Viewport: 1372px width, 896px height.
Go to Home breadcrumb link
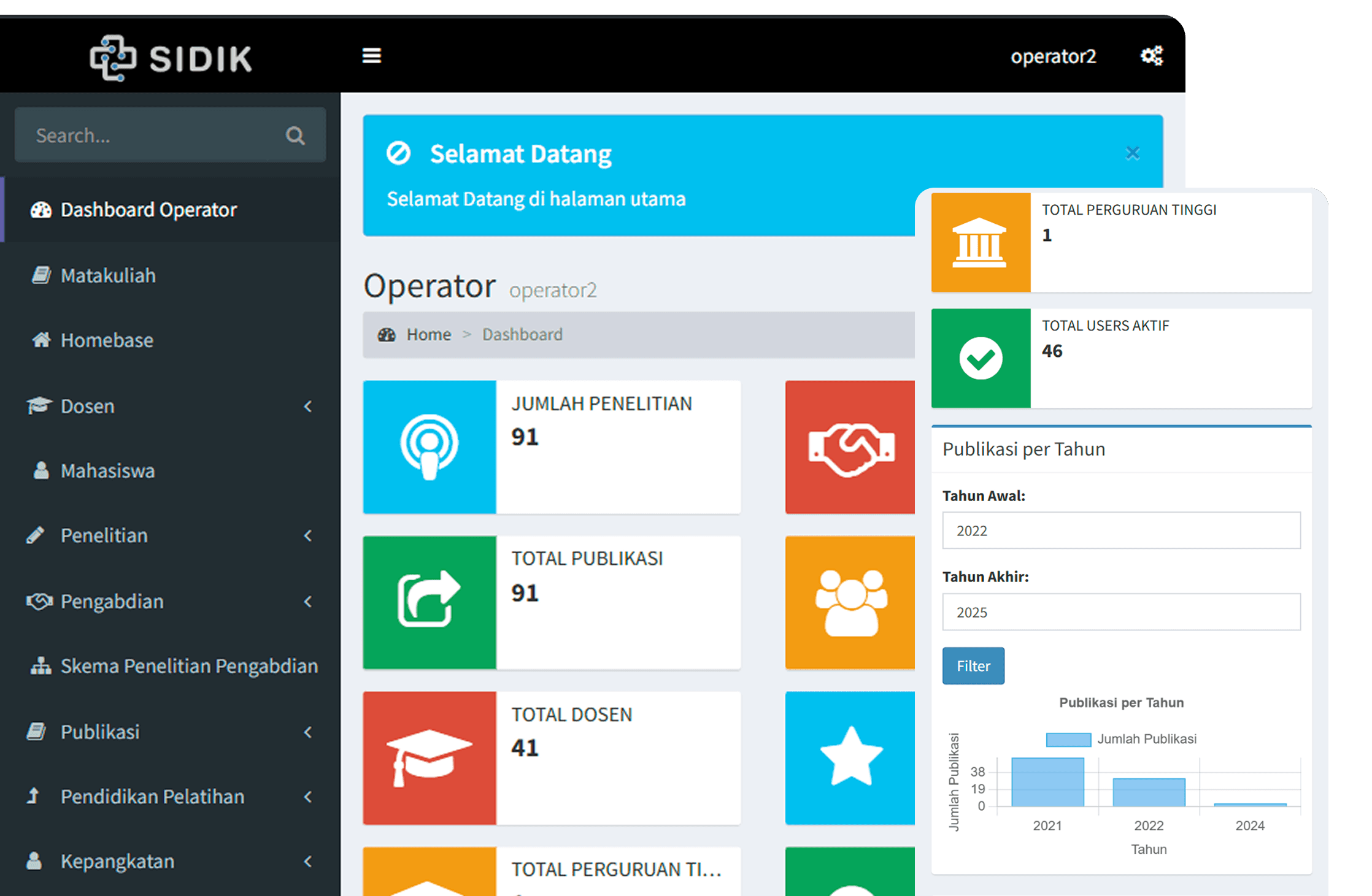pos(428,334)
